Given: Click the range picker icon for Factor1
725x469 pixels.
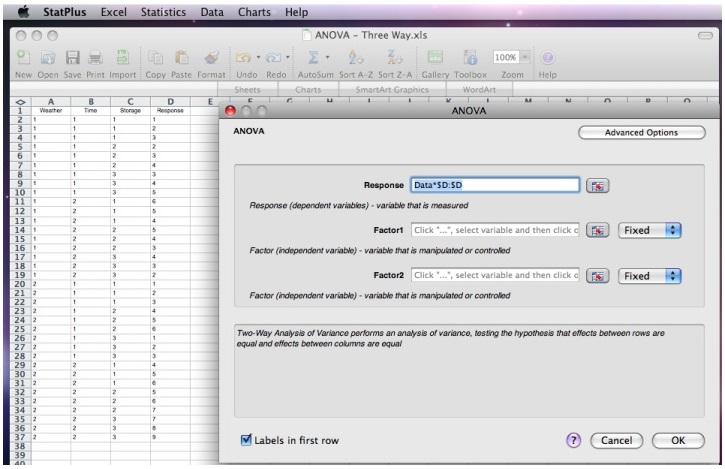Looking at the screenshot, I should click(597, 230).
